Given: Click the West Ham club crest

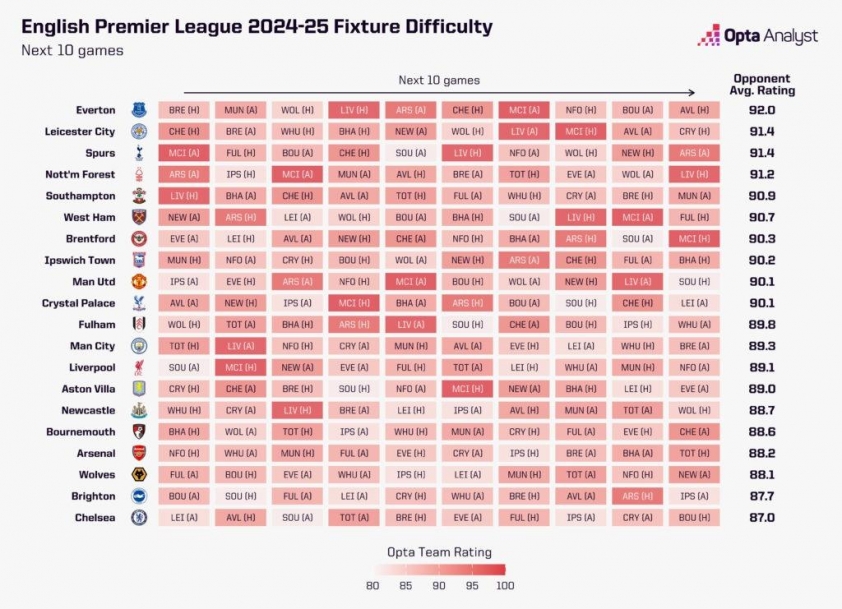Looking at the screenshot, I should [139, 217].
